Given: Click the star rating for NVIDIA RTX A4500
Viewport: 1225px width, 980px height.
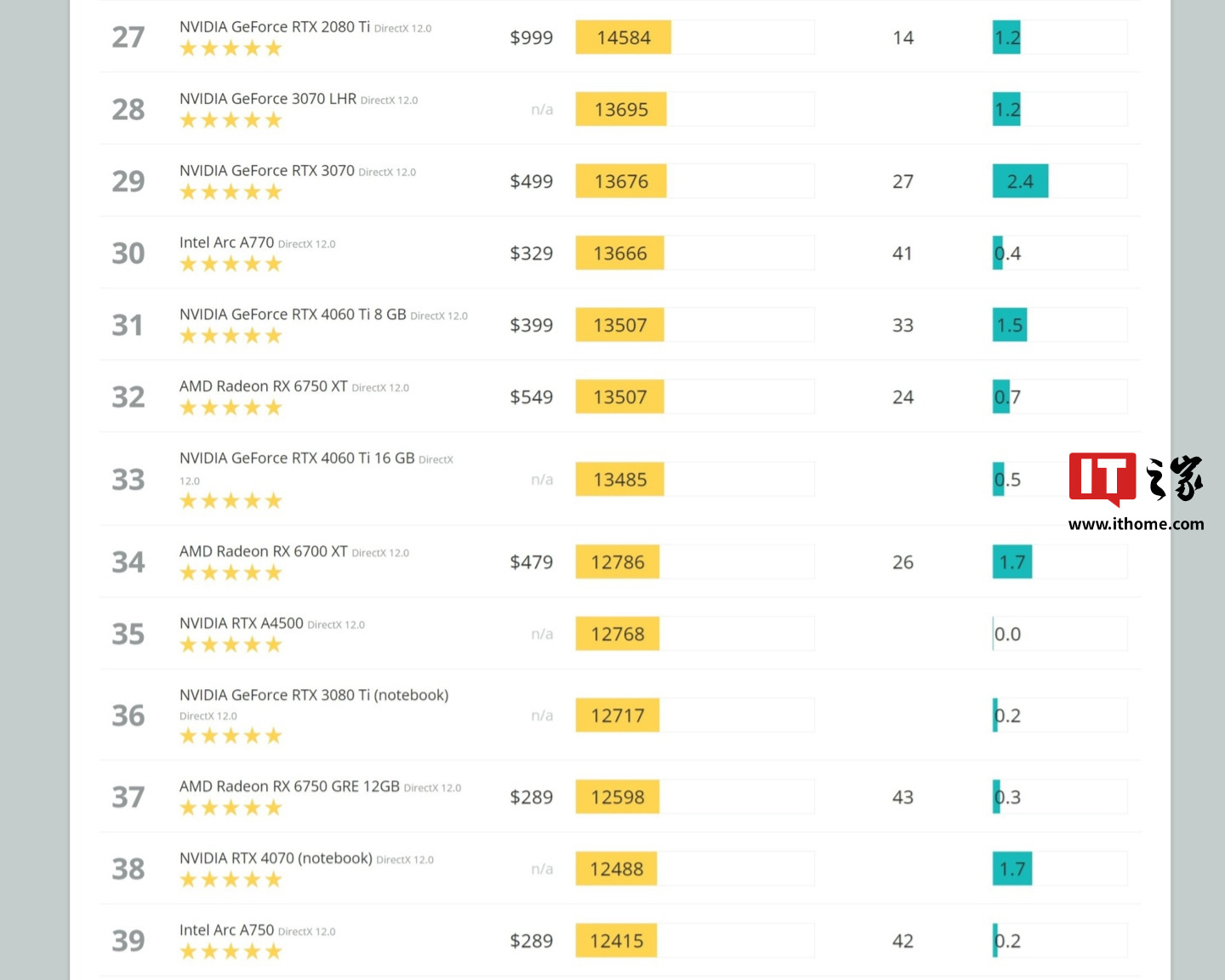Looking at the screenshot, I should pyautogui.click(x=231, y=645).
